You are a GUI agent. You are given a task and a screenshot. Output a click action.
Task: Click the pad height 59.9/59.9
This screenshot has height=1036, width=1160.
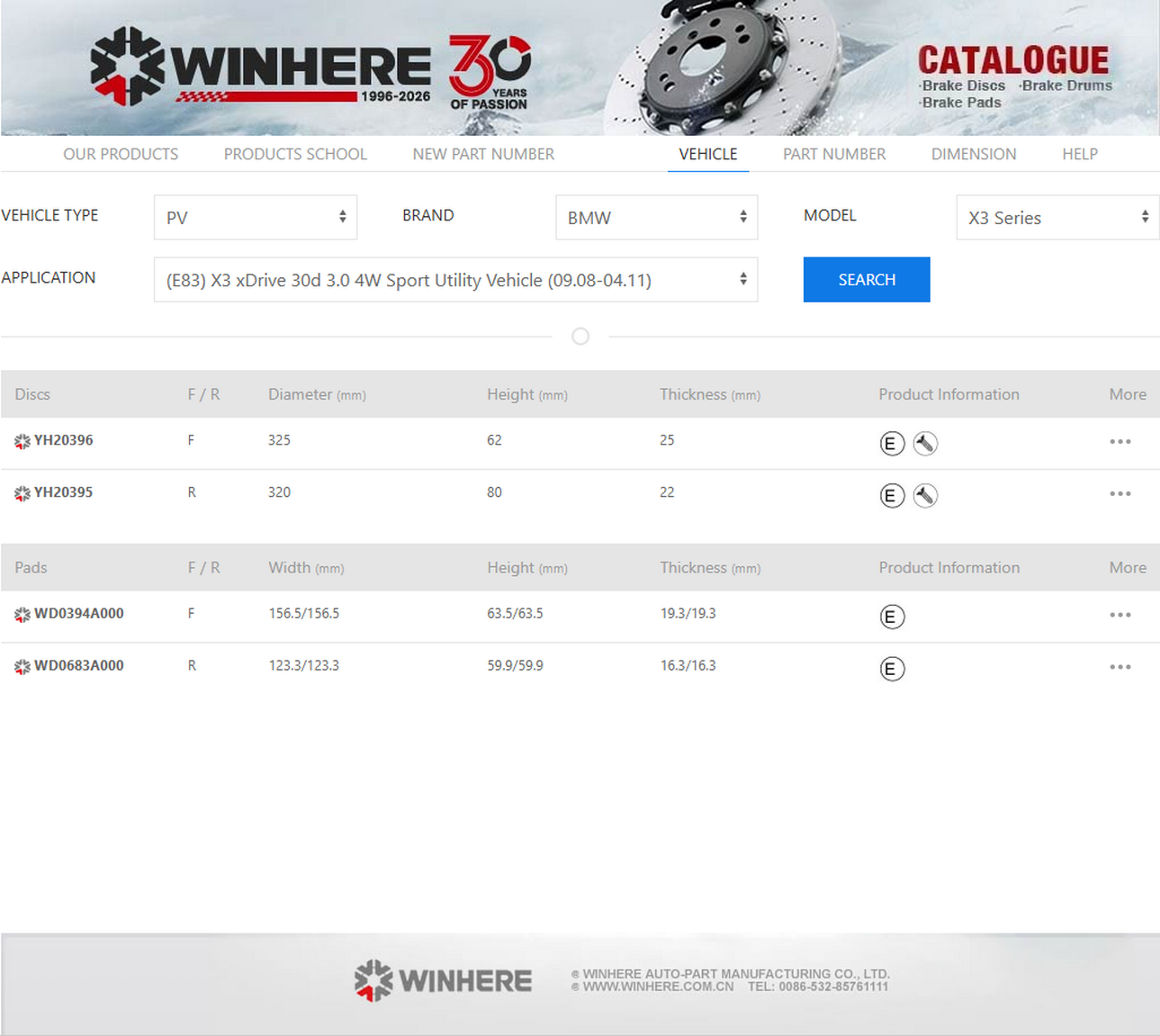[515, 665]
